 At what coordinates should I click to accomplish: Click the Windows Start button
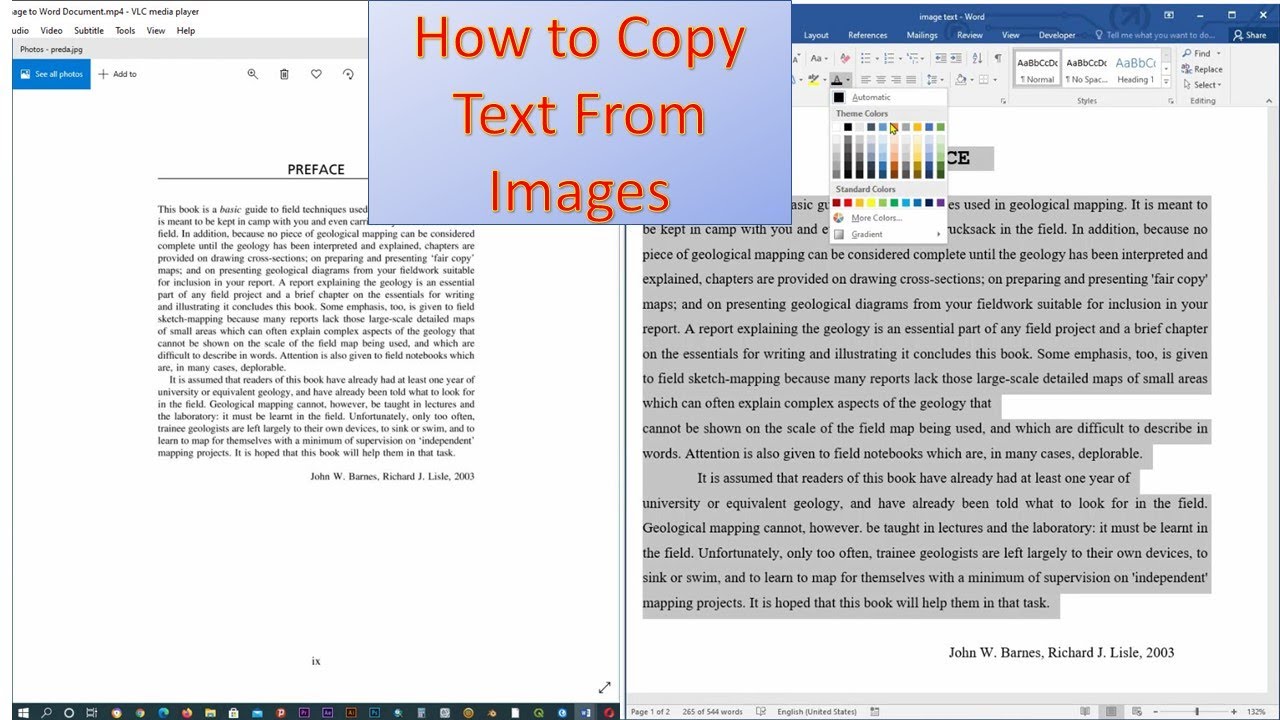(x=23, y=712)
